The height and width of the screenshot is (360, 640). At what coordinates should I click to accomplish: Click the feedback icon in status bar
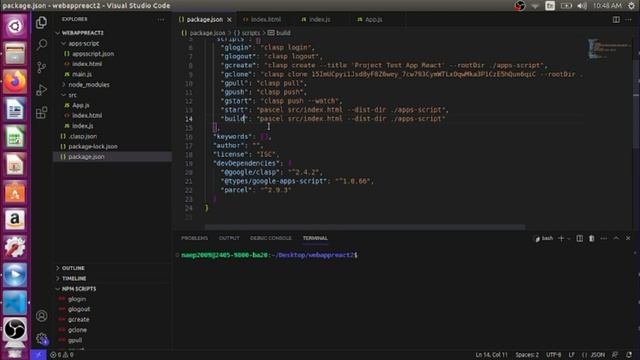pos(615,355)
